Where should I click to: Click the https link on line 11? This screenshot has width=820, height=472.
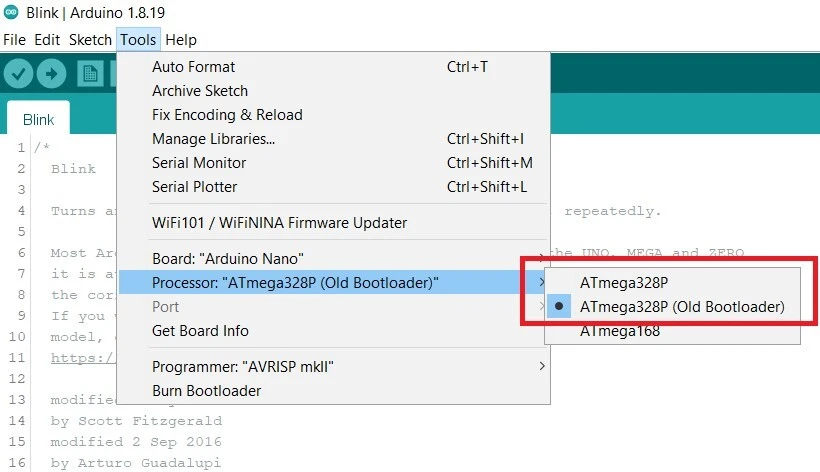tap(83, 358)
